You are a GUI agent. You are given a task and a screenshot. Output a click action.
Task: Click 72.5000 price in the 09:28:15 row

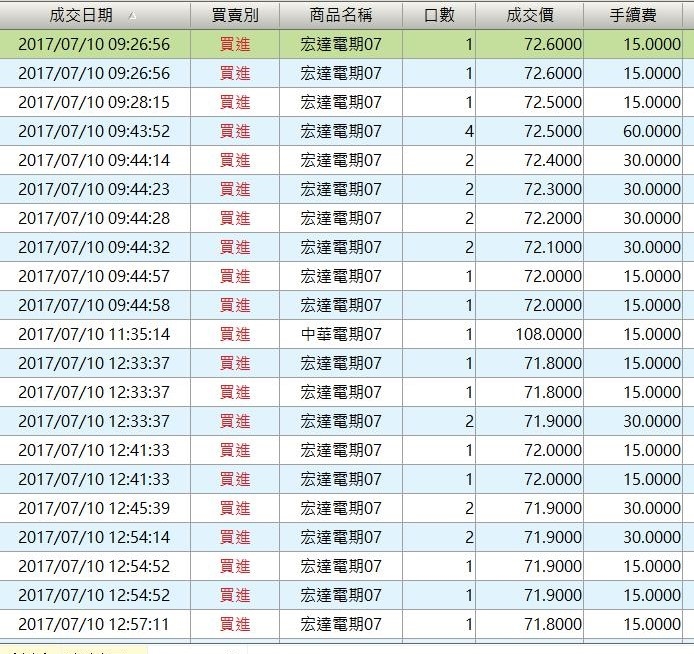pos(530,102)
